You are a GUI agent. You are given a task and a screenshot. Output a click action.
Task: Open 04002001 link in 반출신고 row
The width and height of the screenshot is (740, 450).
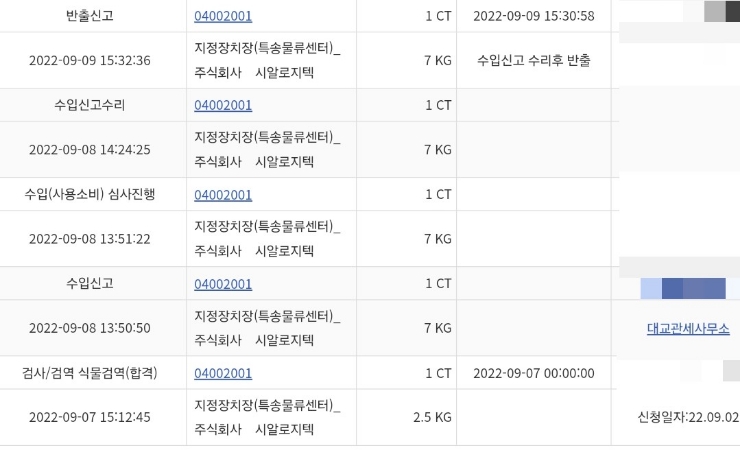pyautogui.click(x=223, y=16)
